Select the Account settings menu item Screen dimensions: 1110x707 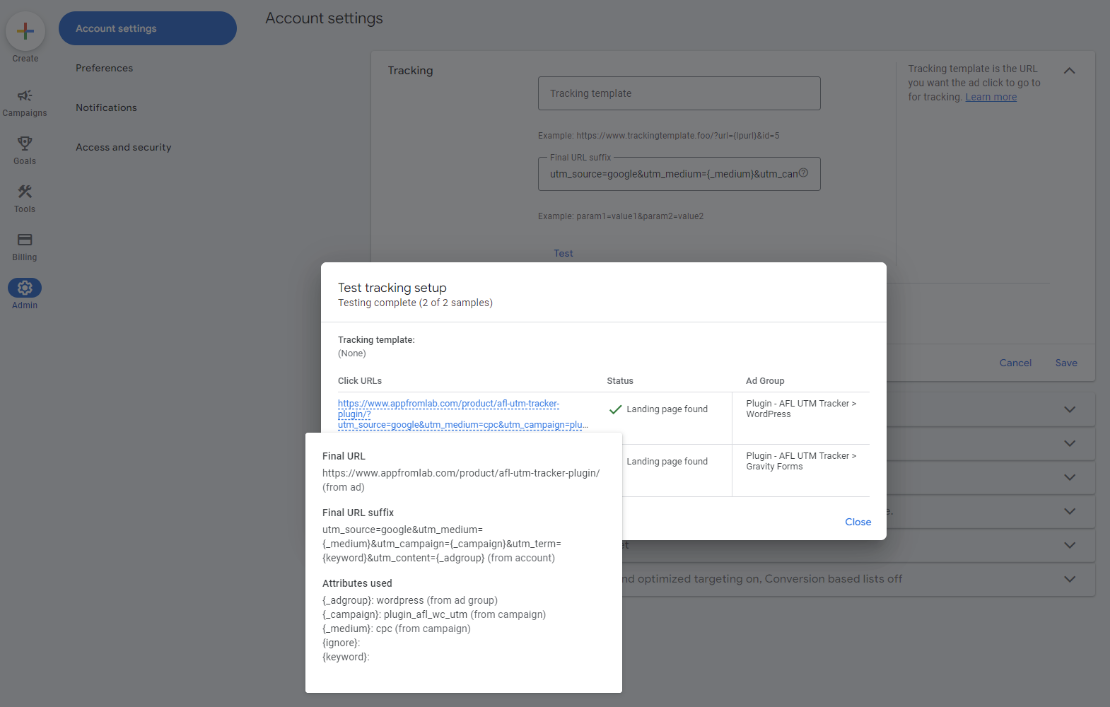(x=147, y=28)
